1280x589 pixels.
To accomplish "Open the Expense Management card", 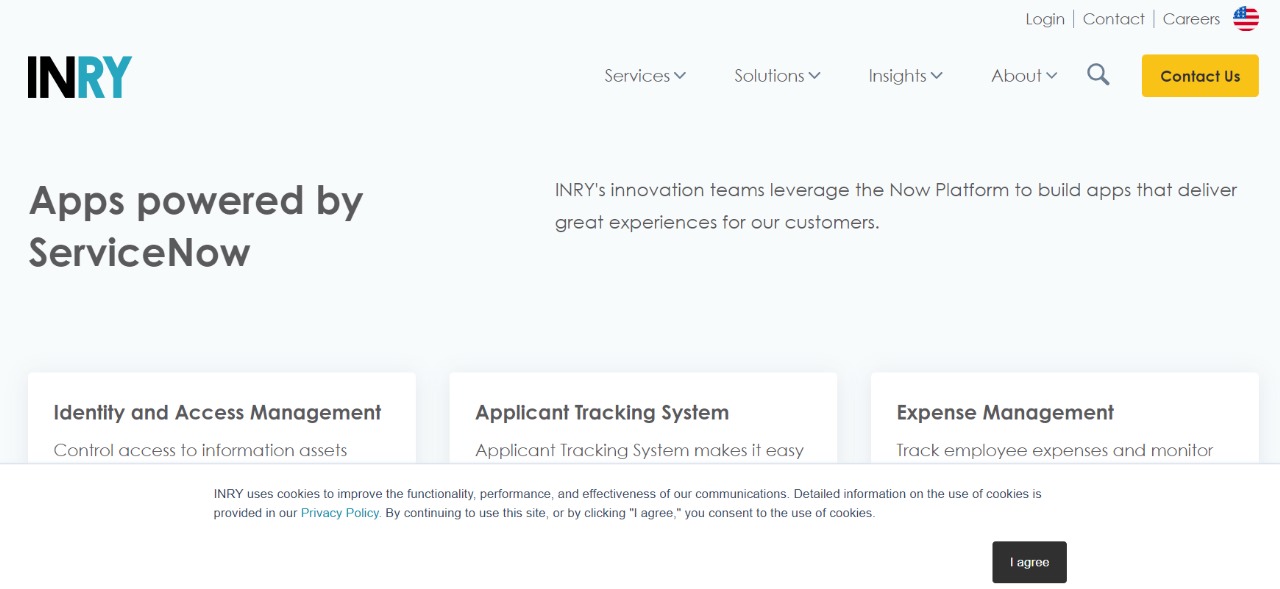I will pos(1005,413).
